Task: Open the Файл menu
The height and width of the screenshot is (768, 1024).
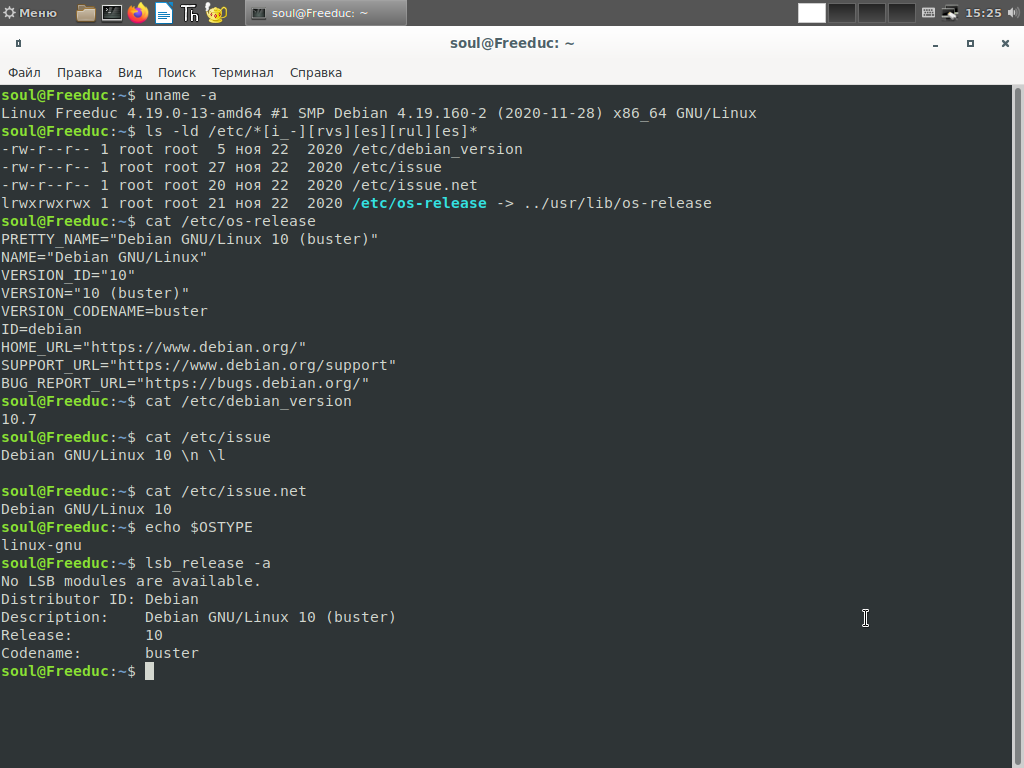Action: (x=24, y=72)
